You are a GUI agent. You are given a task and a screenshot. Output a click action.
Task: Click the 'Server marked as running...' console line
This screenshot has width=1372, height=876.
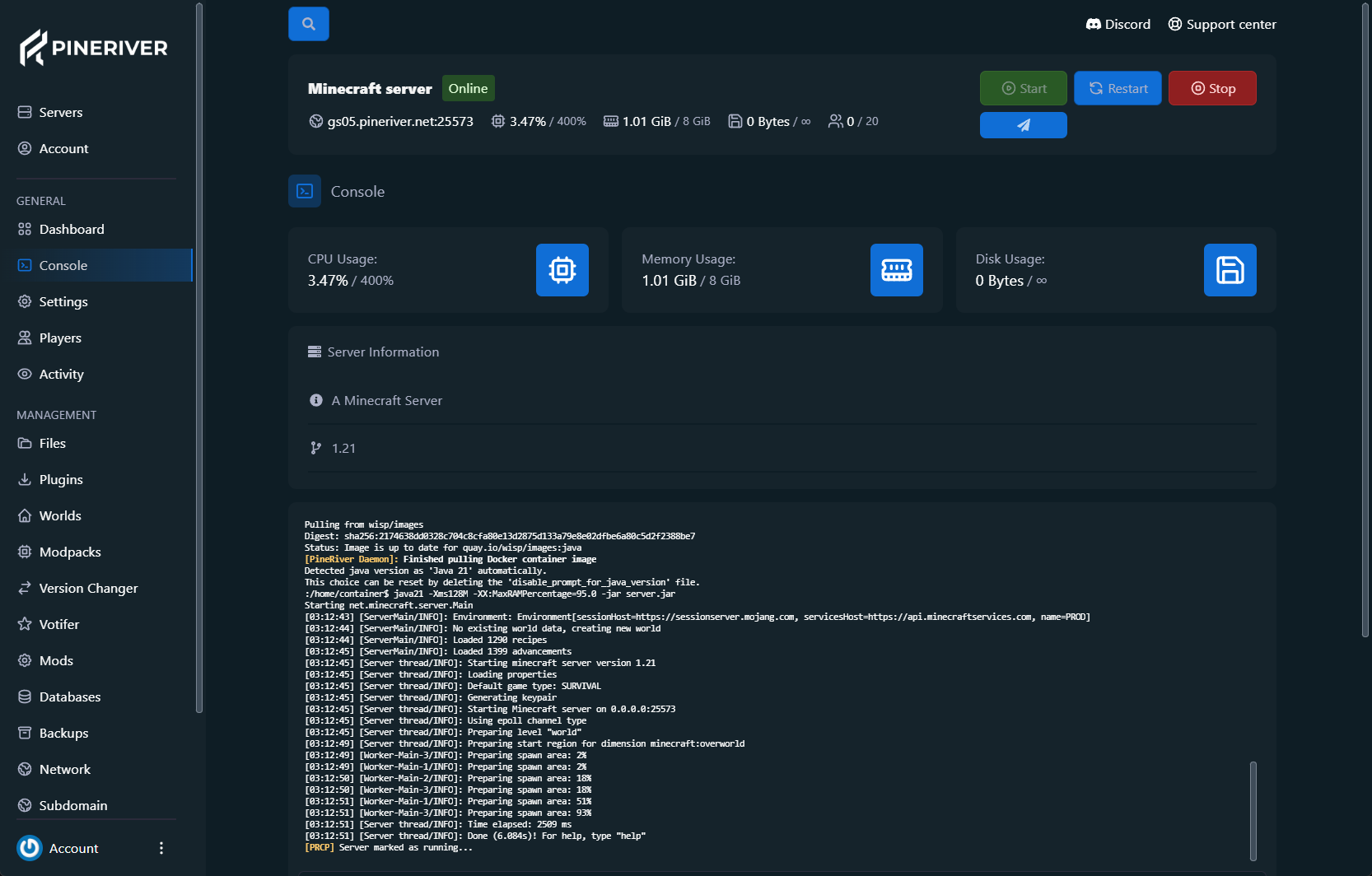(x=389, y=847)
